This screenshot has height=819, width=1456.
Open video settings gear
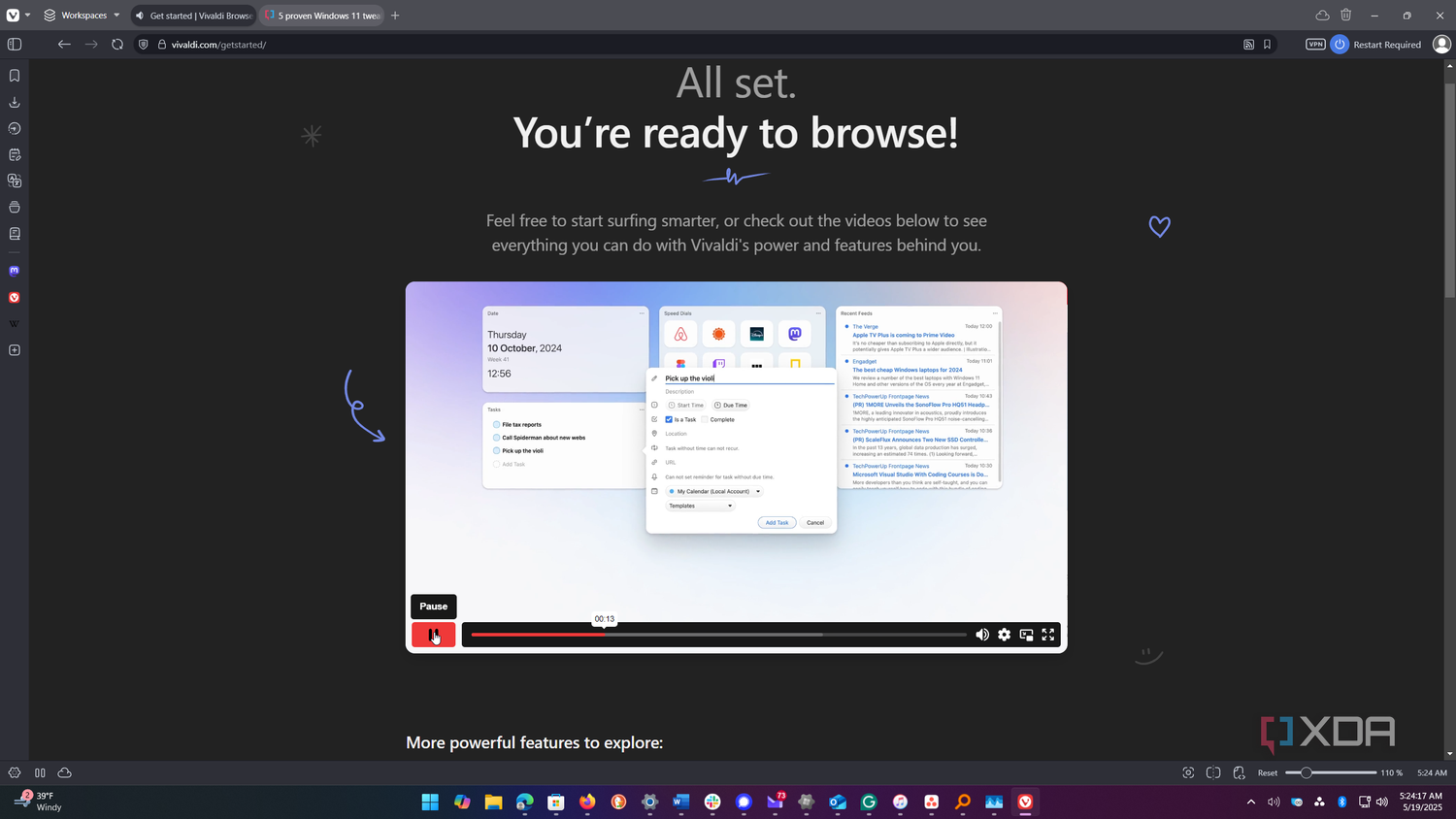(1004, 635)
